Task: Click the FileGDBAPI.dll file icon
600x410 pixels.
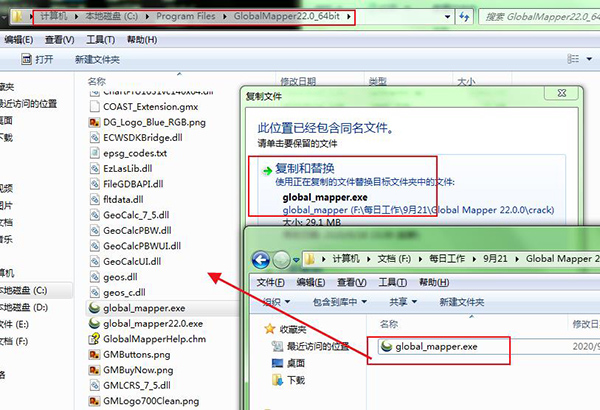Action: (94, 184)
